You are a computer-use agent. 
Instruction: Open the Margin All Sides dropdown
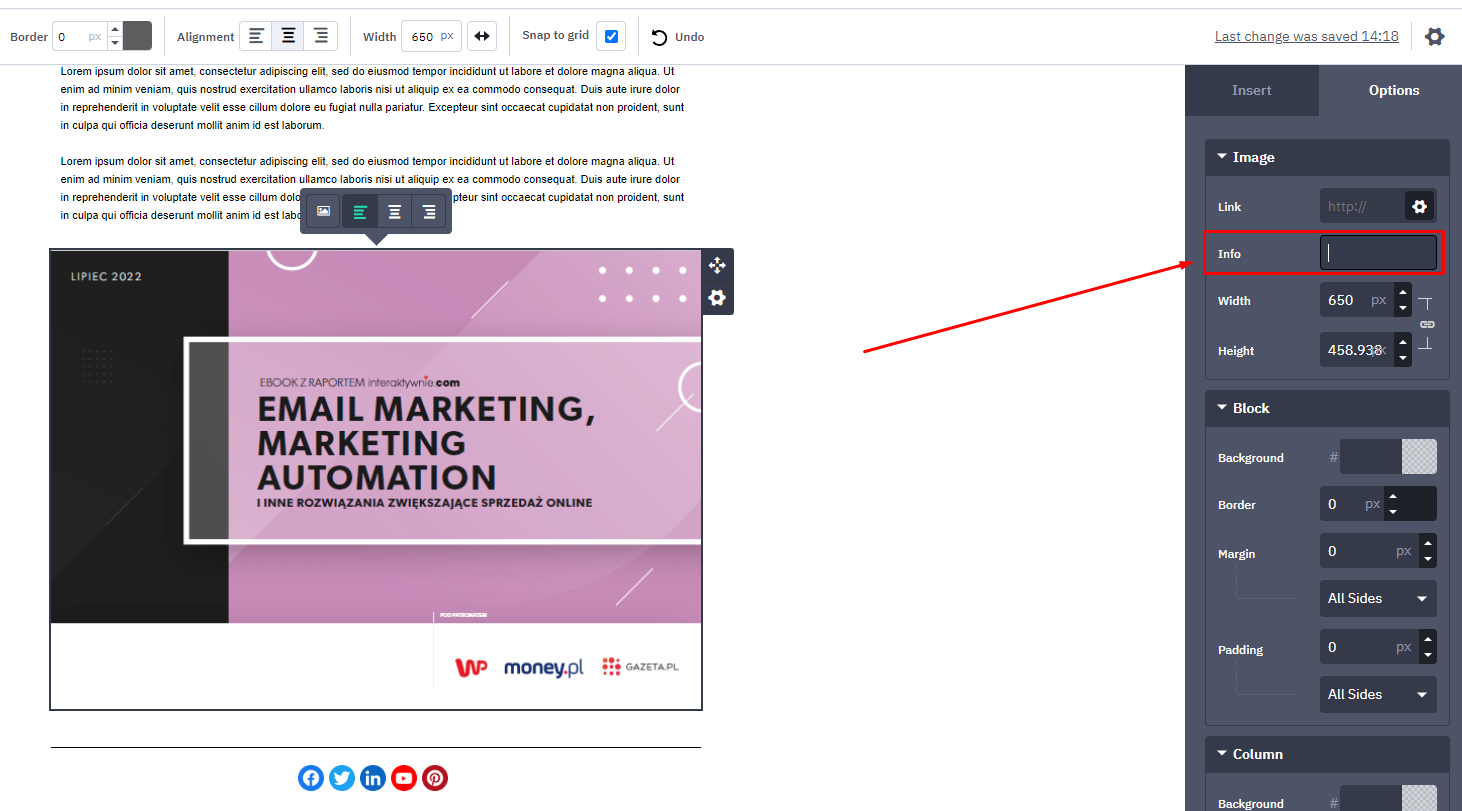[x=1378, y=598]
